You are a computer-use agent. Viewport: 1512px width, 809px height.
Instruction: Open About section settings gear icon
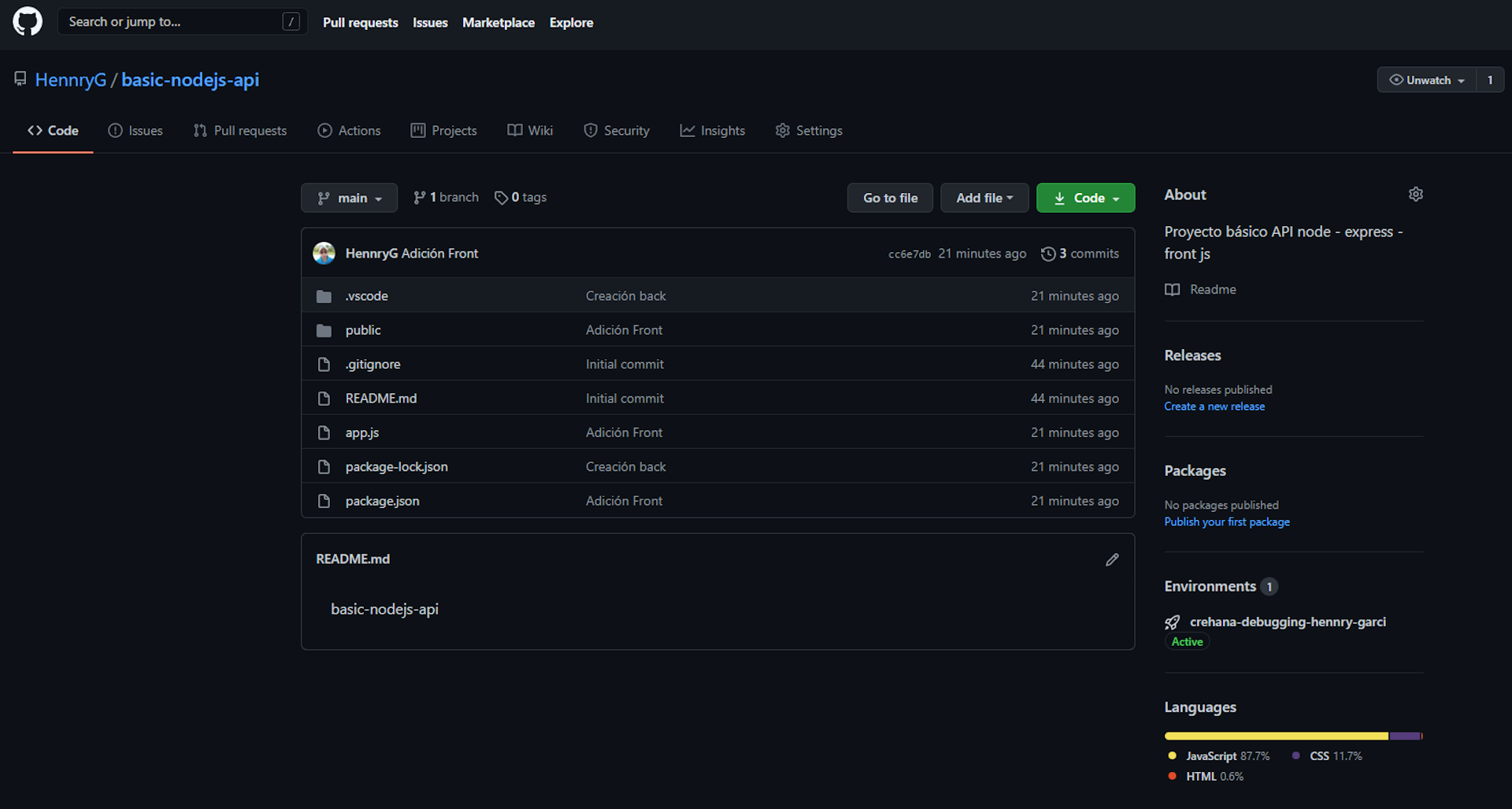tap(1415, 195)
